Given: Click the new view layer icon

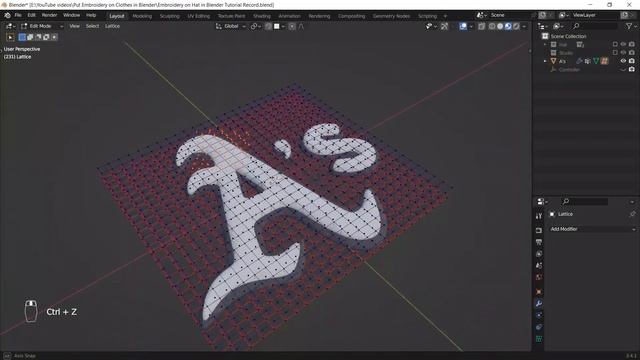Looking at the screenshot, I should tap(625, 15).
